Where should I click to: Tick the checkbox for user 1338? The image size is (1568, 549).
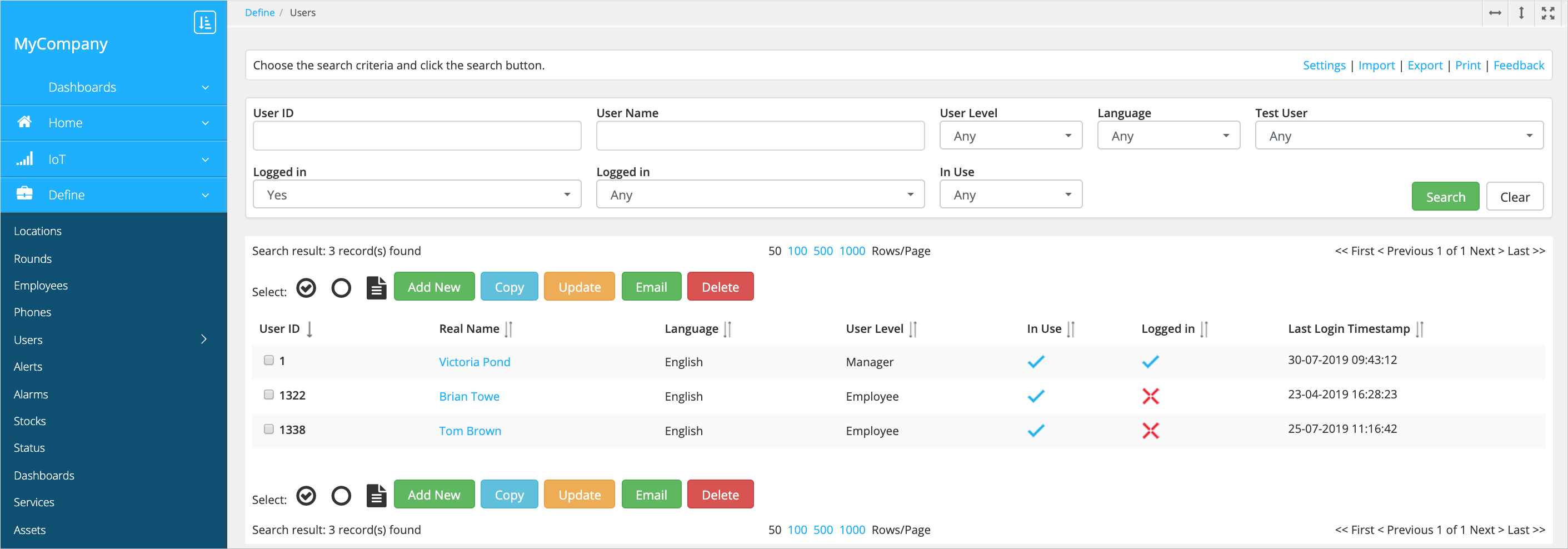(268, 429)
